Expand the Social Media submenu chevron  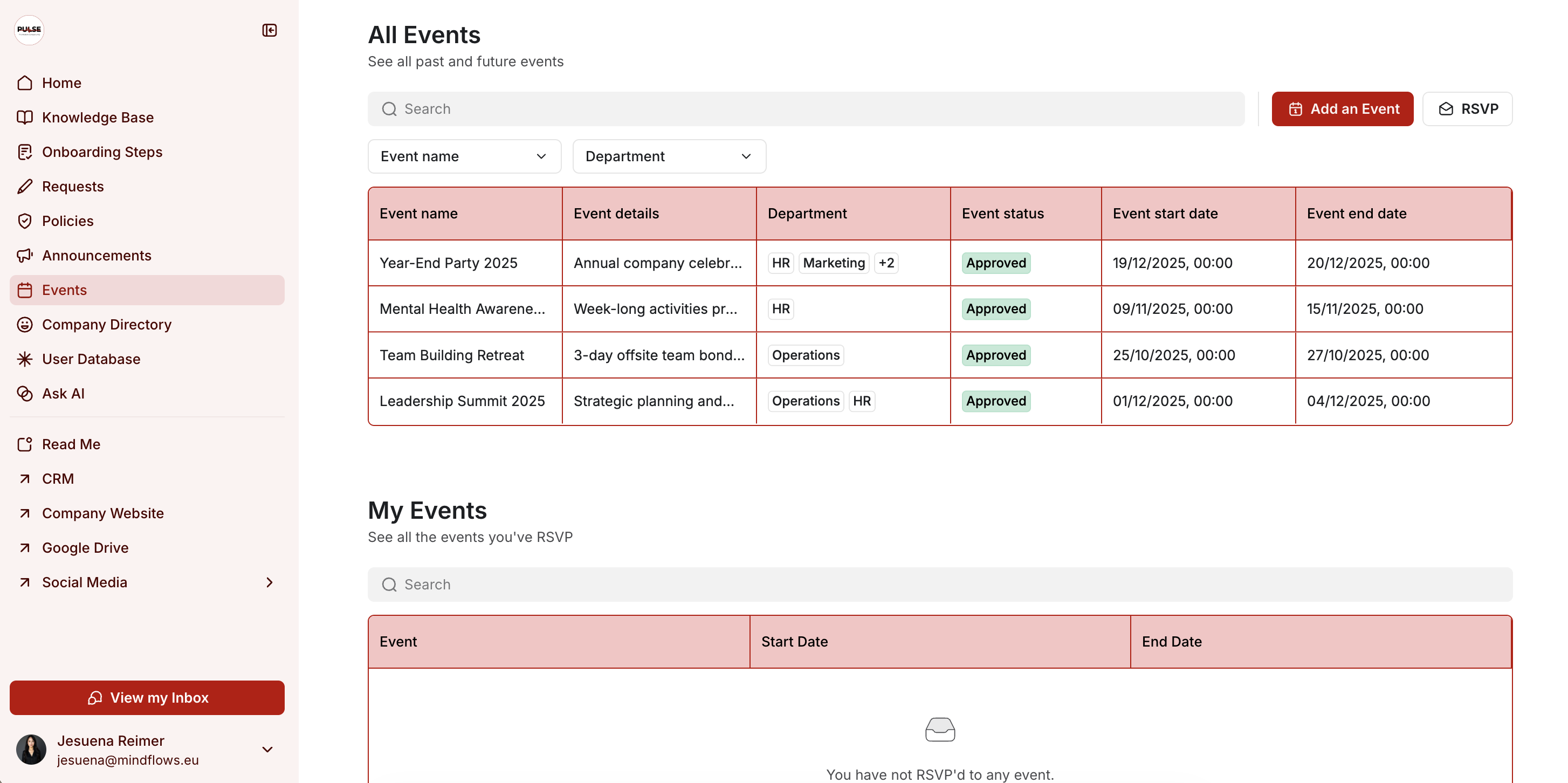coord(269,583)
